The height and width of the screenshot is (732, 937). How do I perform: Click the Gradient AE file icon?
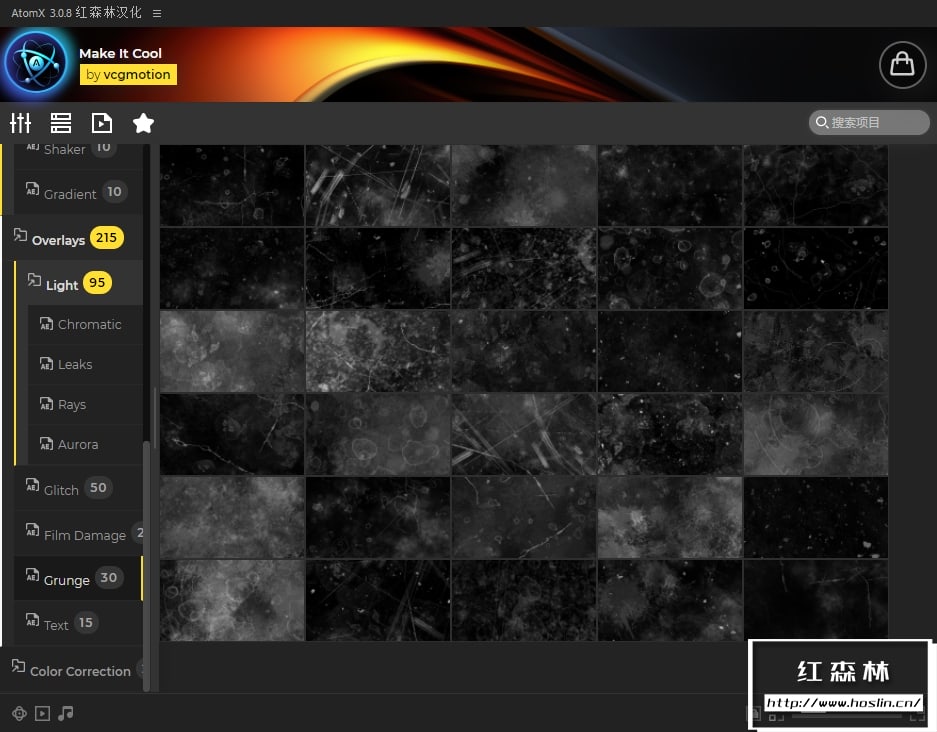click(32, 189)
